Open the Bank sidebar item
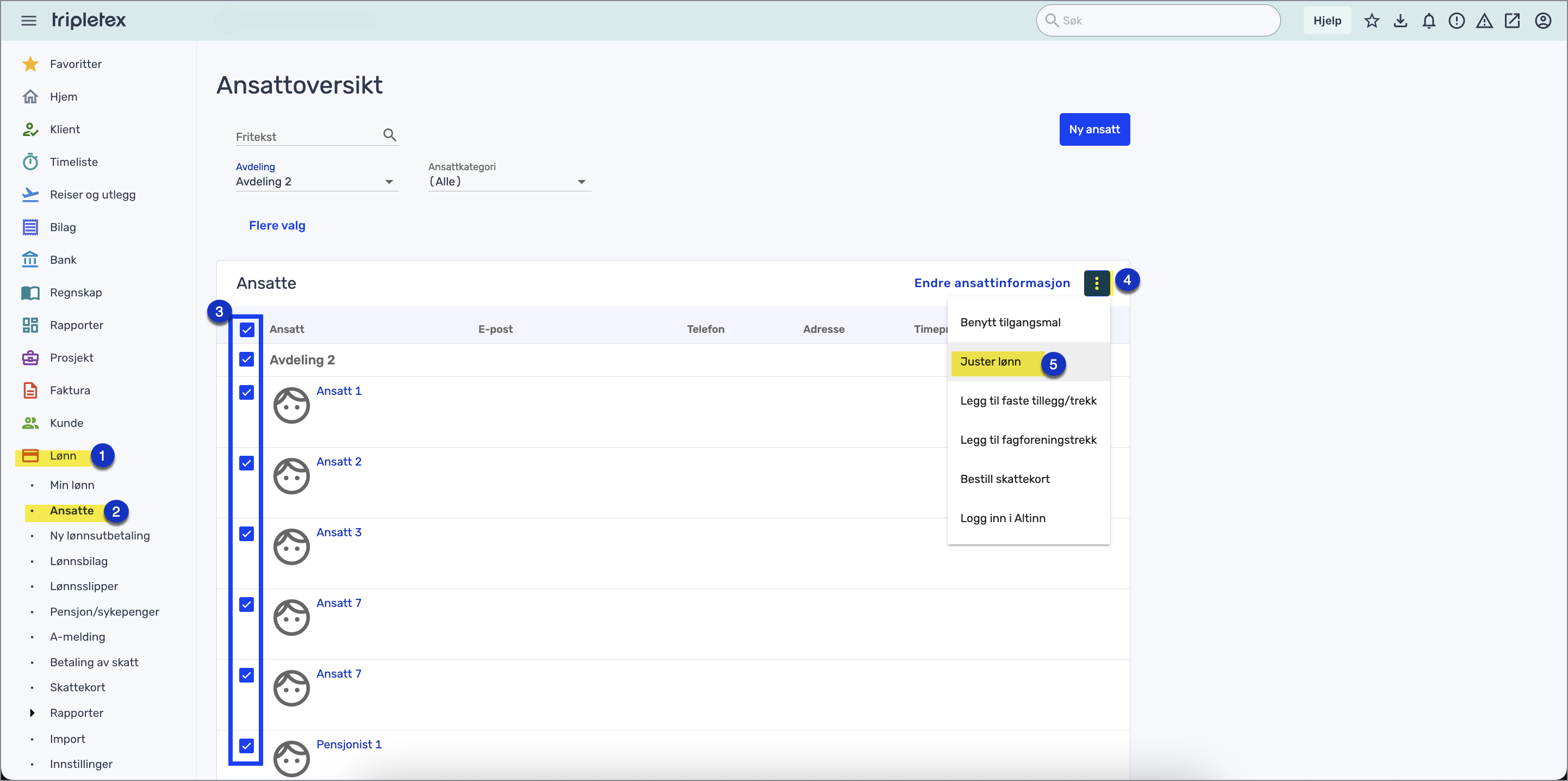Image resolution: width=1568 pixels, height=781 pixels. (x=63, y=260)
